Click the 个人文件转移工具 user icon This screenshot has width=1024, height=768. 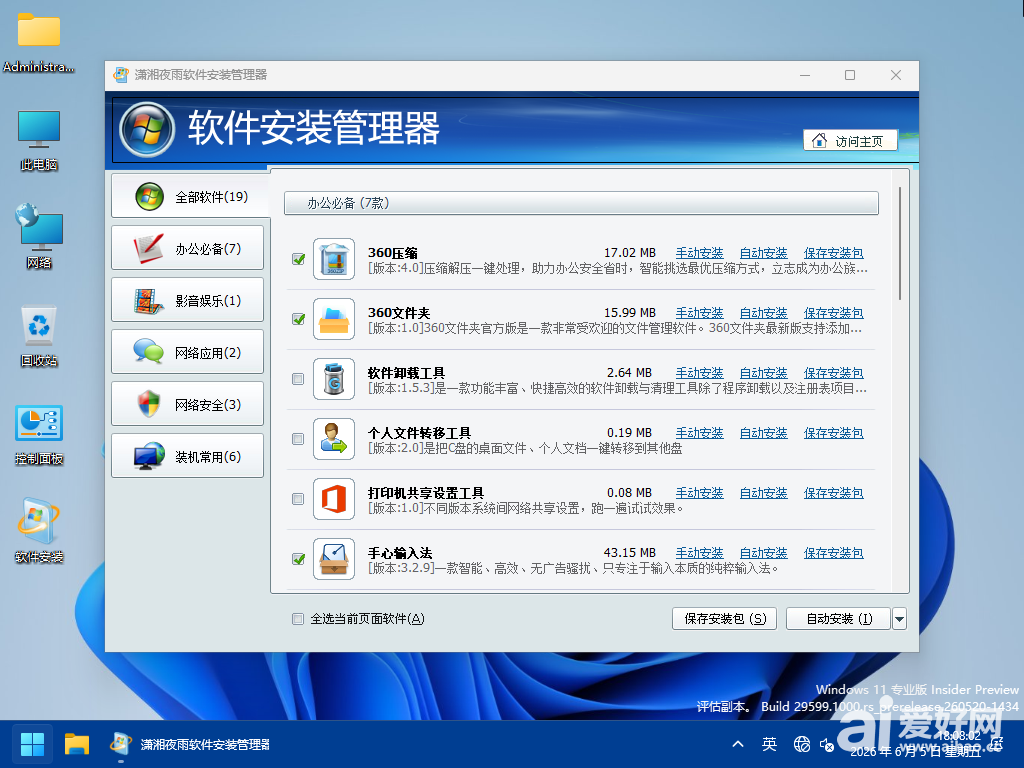click(334, 440)
